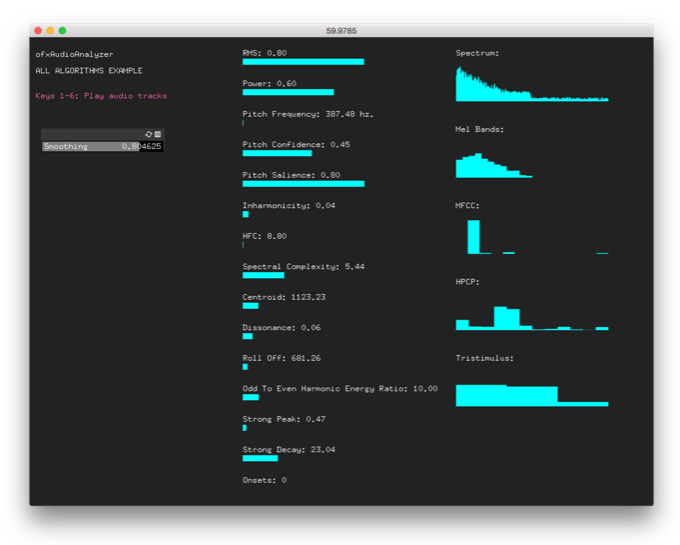
Task: Click the Power level bar
Action: pyautogui.click(x=288, y=92)
